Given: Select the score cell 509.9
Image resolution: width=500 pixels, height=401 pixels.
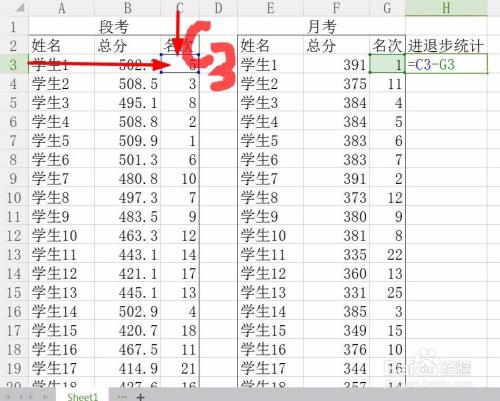Looking at the screenshot, I should 127,140.
